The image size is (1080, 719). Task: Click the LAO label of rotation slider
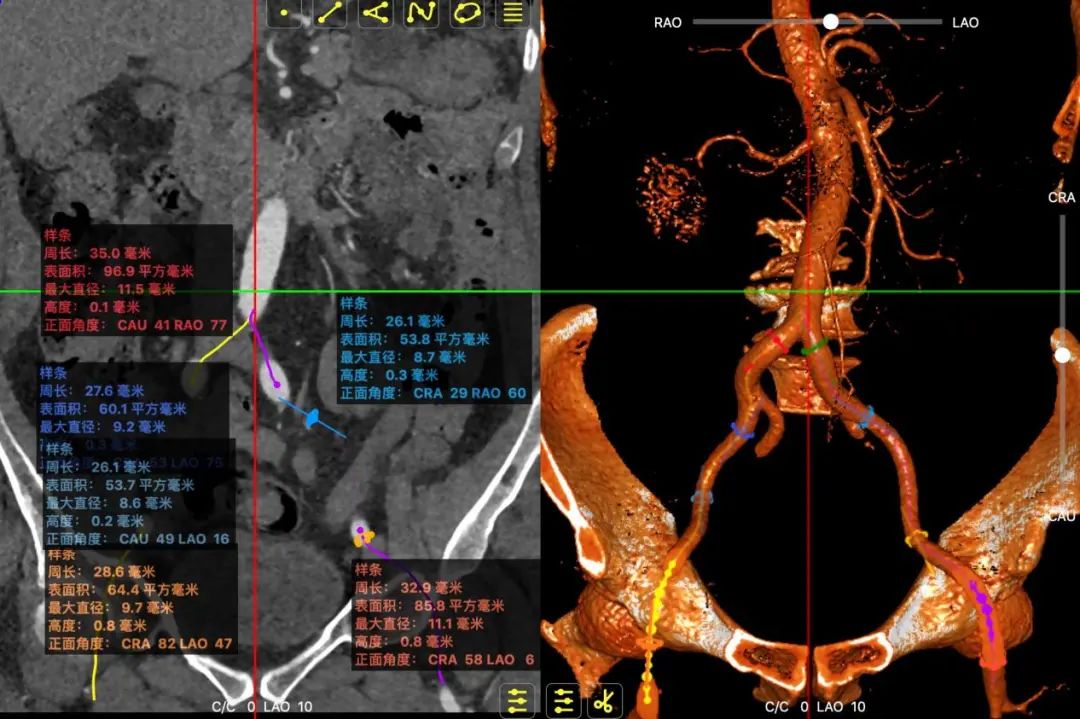[x=965, y=22]
